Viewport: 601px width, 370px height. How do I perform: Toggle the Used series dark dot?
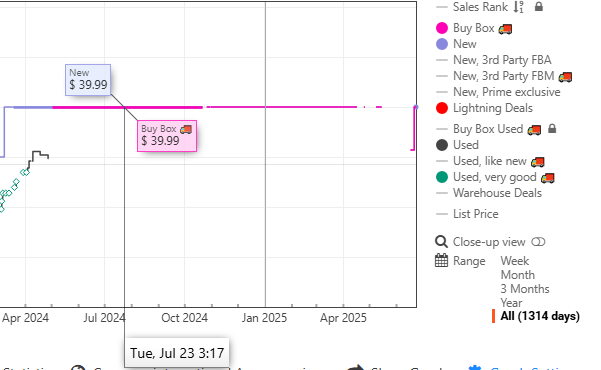coord(442,145)
